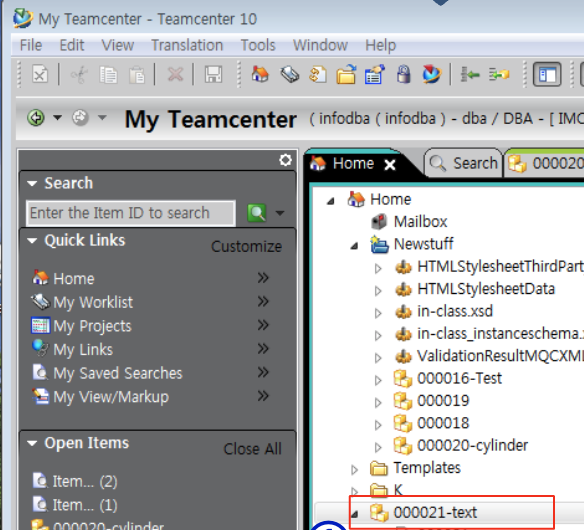Viewport: 584px width, 530px height.
Task: Open the search options dropdown arrow
Action: [x=280, y=213]
